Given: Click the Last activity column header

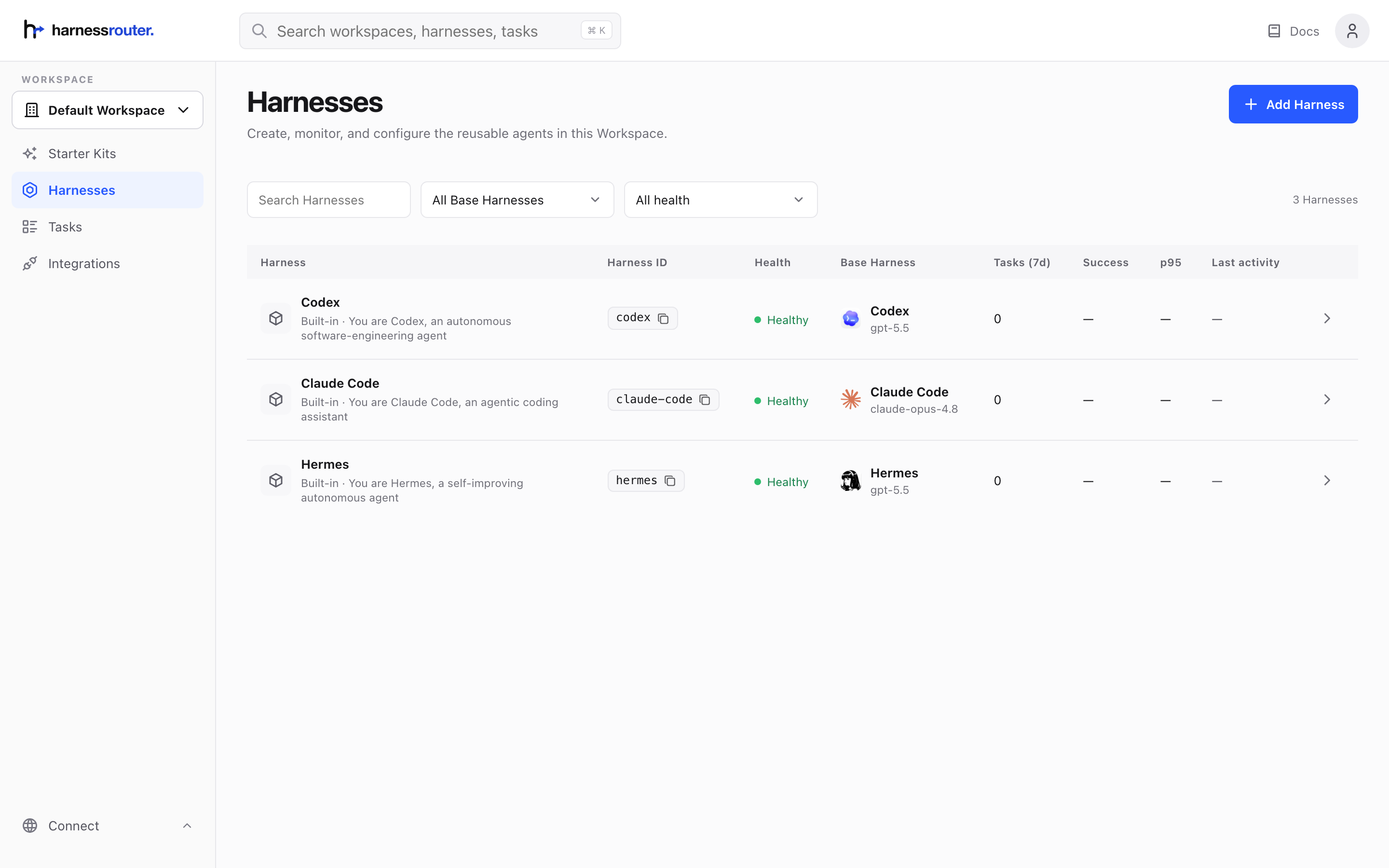Looking at the screenshot, I should (1245, 262).
